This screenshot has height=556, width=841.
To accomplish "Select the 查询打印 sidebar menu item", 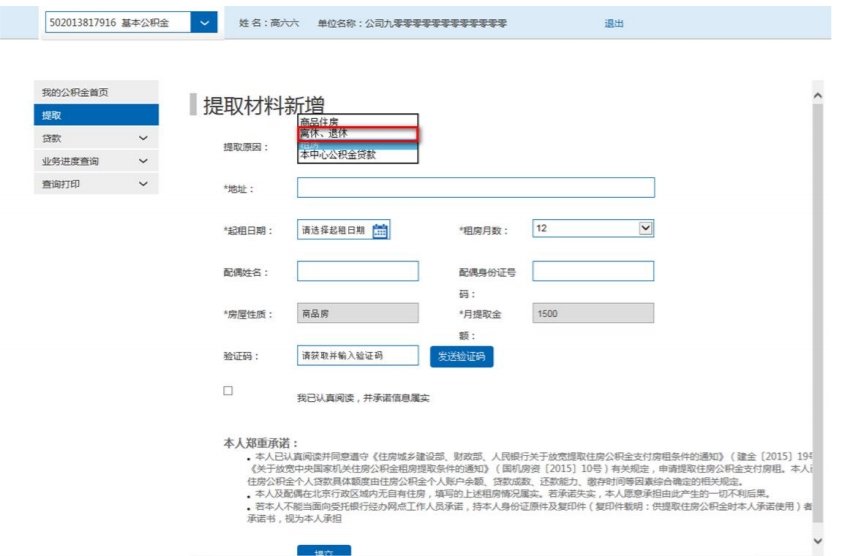I will 96,184.
